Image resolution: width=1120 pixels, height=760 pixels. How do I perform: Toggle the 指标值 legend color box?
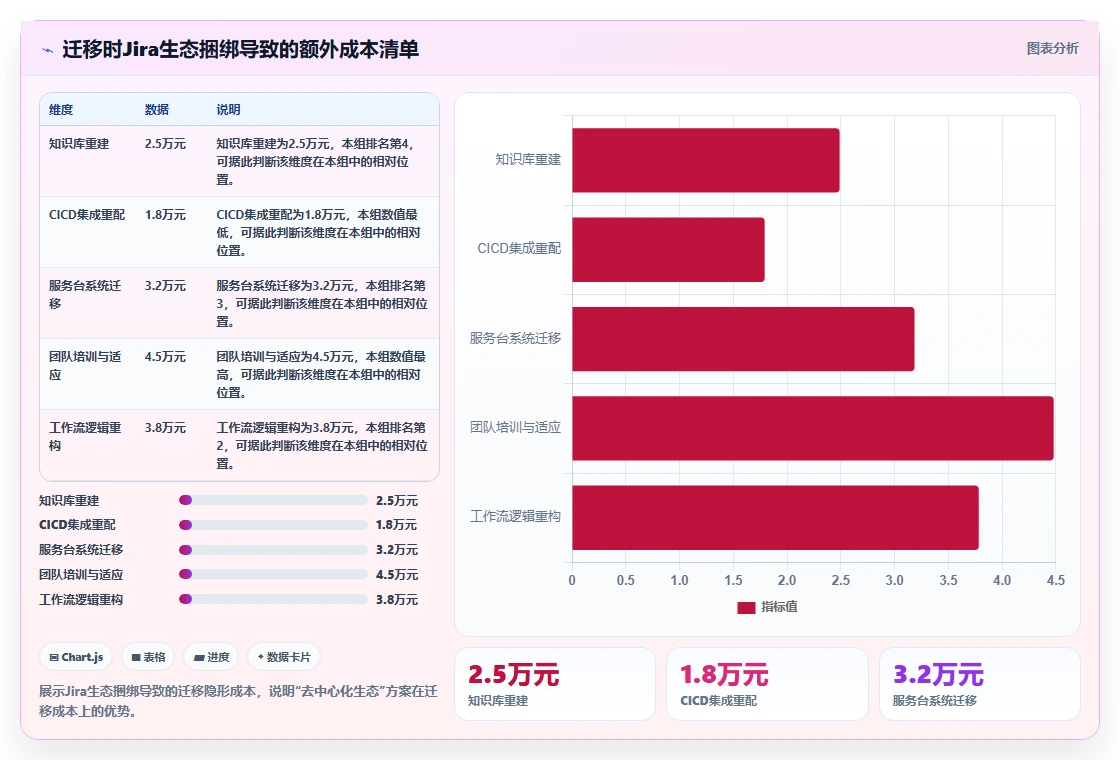pos(746,607)
